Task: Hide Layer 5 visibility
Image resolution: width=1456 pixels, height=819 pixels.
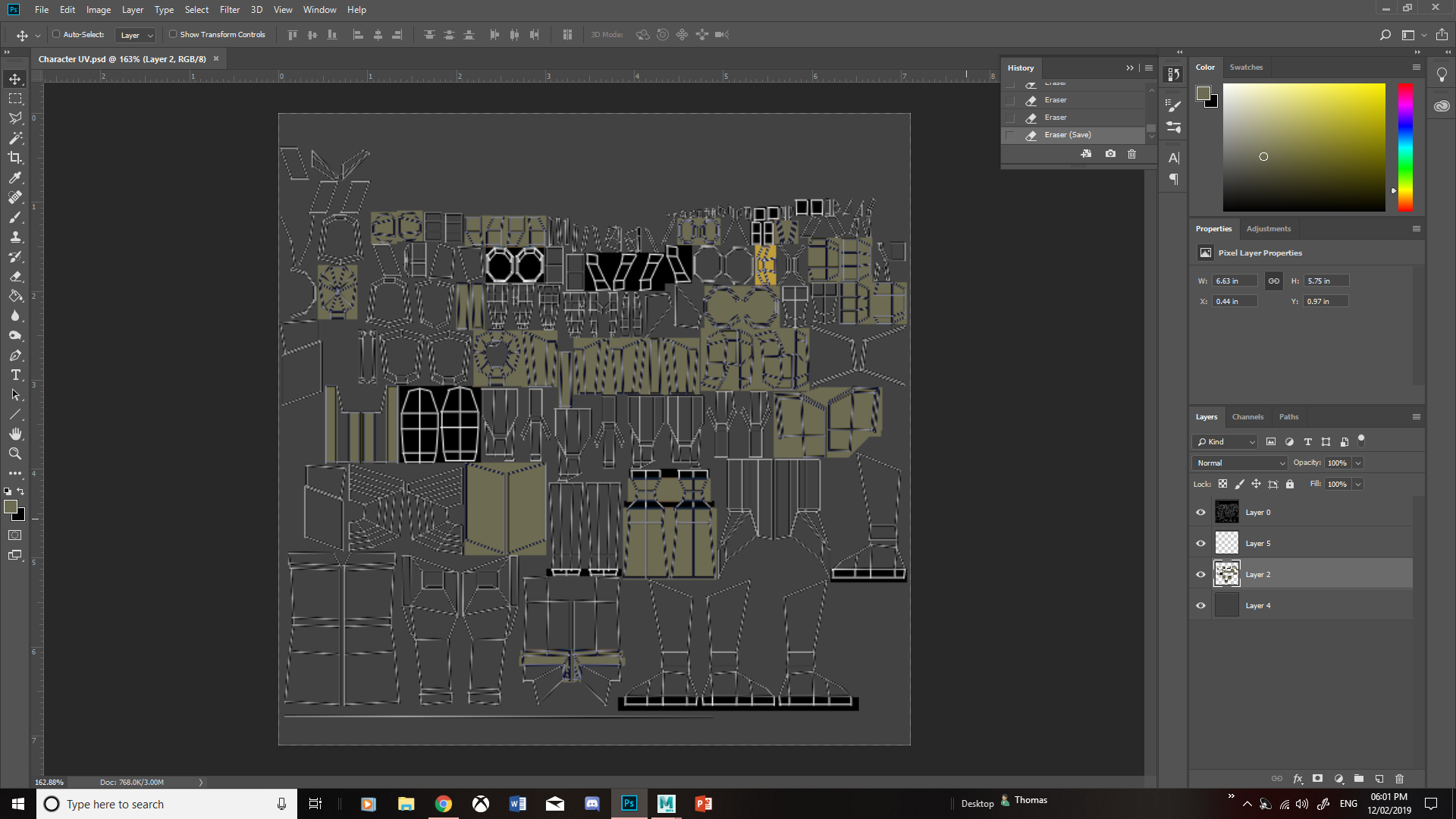Action: pyautogui.click(x=1200, y=544)
